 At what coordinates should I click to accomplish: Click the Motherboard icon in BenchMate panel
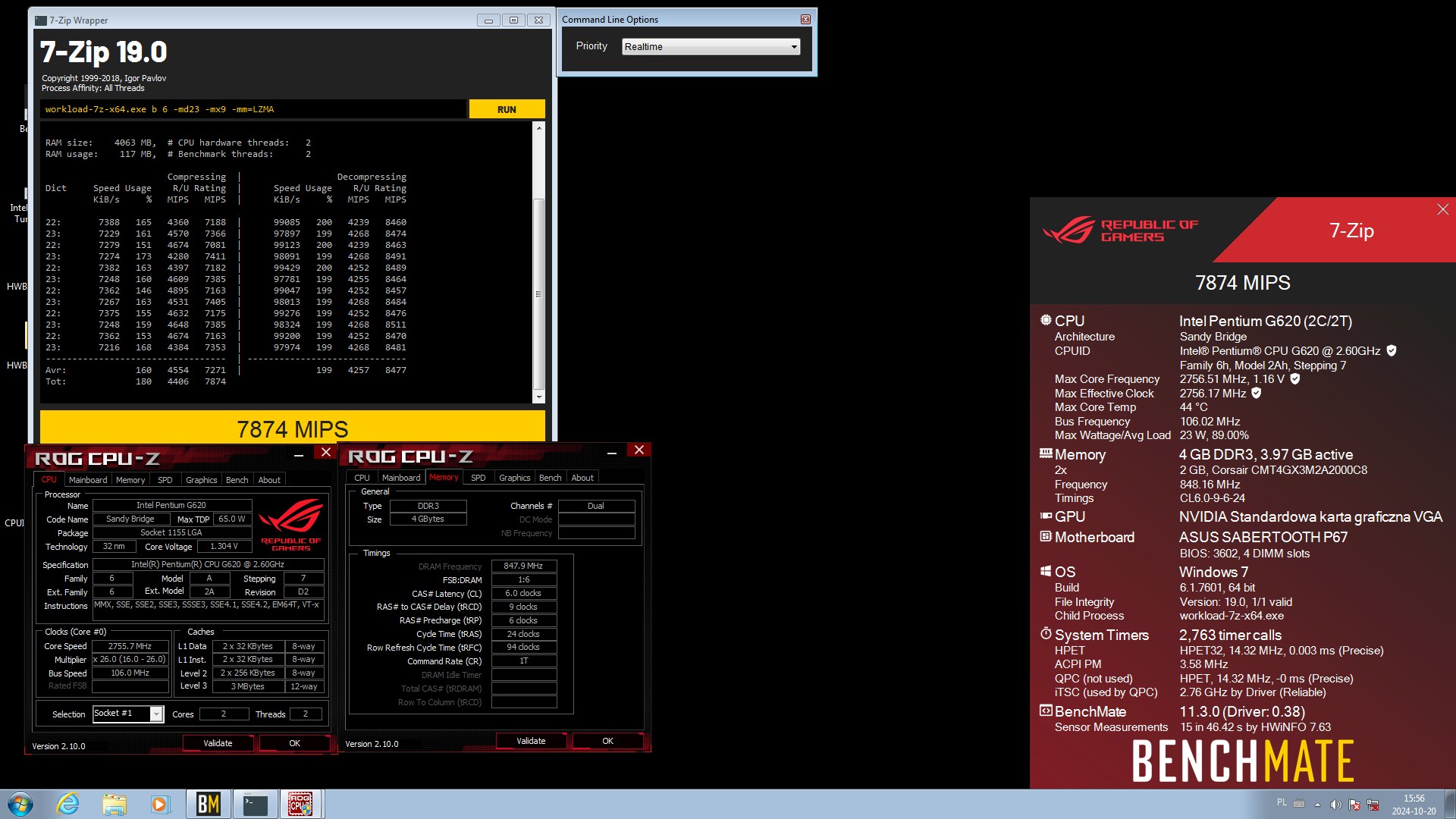click(x=1046, y=536)
